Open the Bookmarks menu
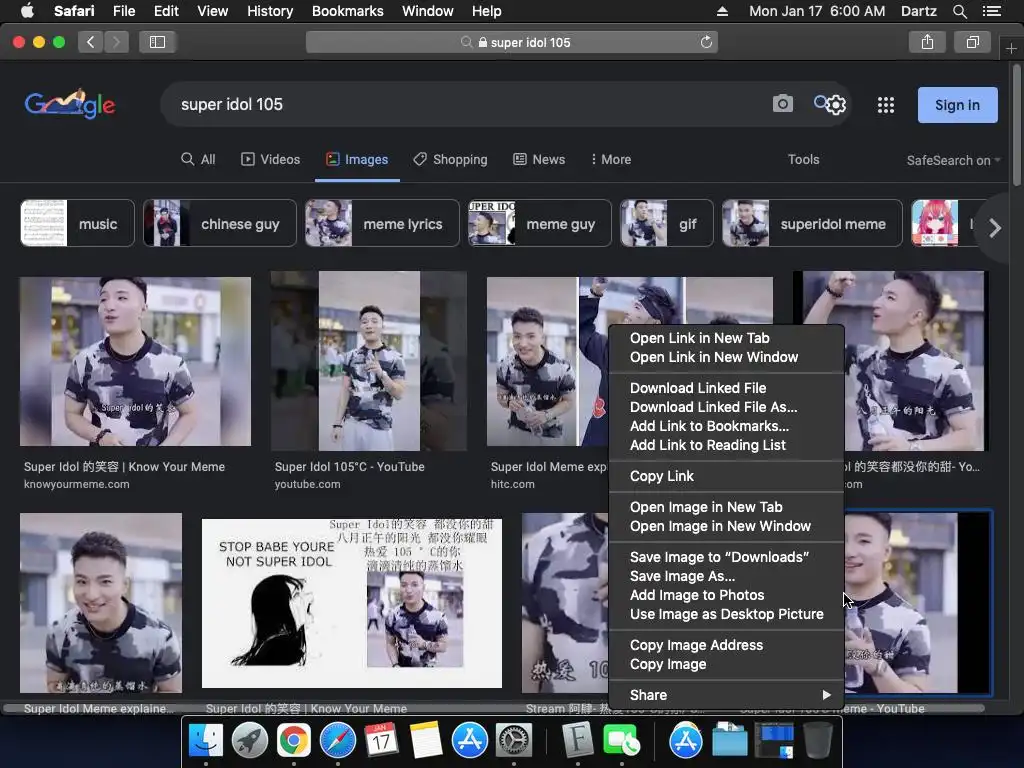The image size is (1024, 768). pyautogui.click(x=347, y=11)
